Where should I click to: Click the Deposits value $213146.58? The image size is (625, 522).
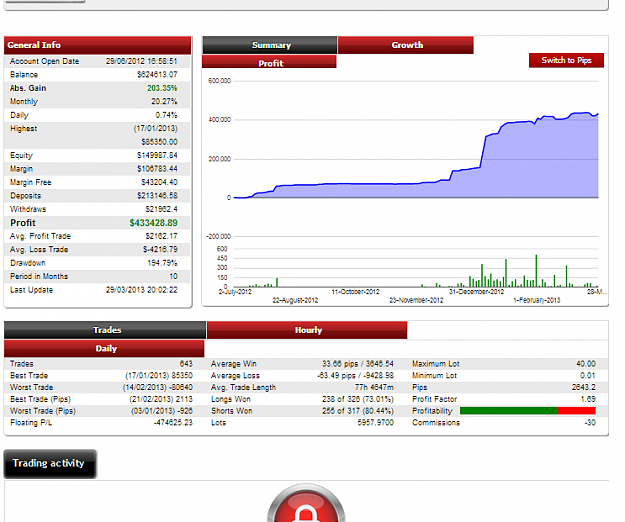tap(157, 196)
